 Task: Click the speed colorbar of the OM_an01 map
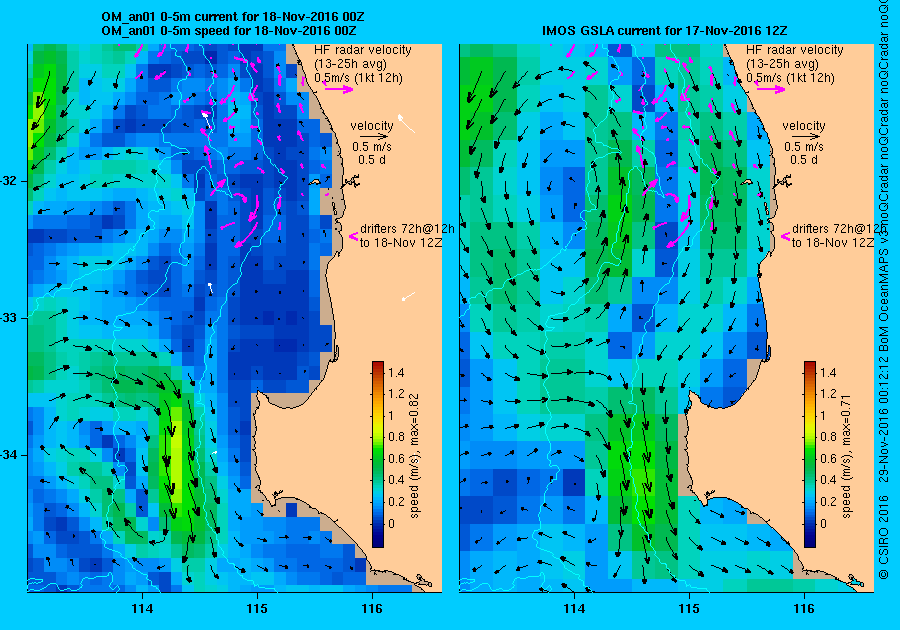pos(378,454)
